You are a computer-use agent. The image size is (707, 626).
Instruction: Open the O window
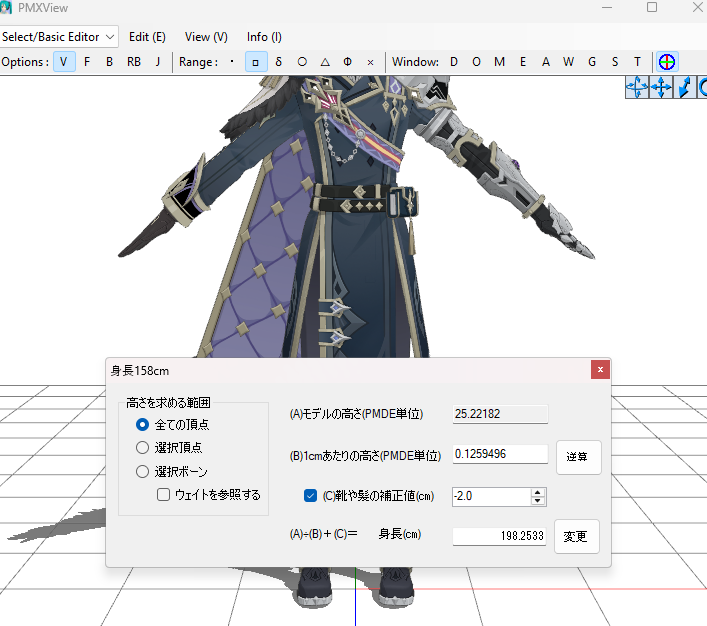pos(476,62)
